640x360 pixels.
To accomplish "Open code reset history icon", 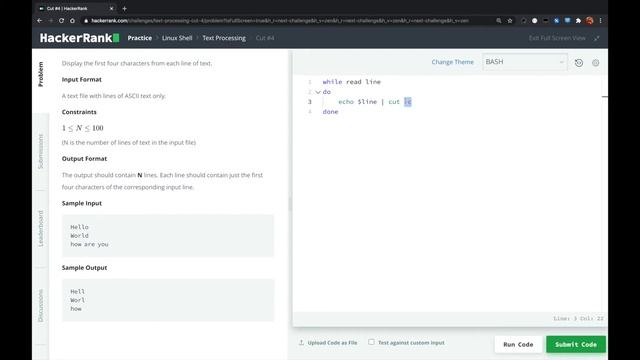I will pyautogui.click(x=579, y=63).
